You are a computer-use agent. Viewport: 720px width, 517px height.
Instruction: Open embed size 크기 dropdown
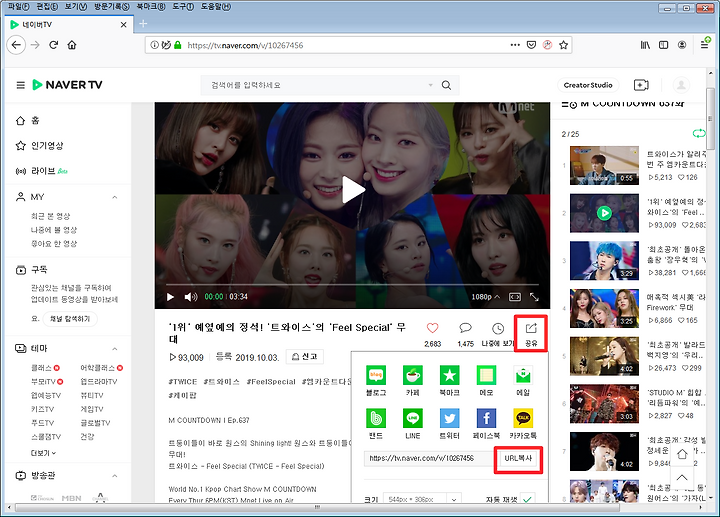(422, 499)
